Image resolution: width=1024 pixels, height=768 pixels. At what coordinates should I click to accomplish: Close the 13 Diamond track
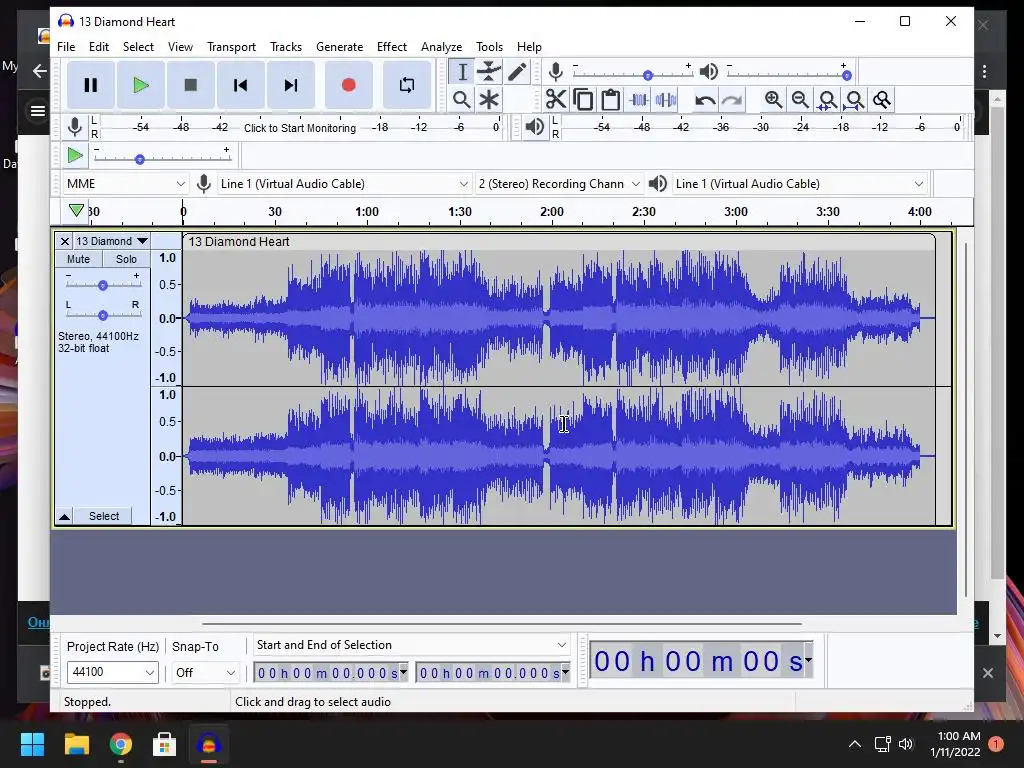65,241
